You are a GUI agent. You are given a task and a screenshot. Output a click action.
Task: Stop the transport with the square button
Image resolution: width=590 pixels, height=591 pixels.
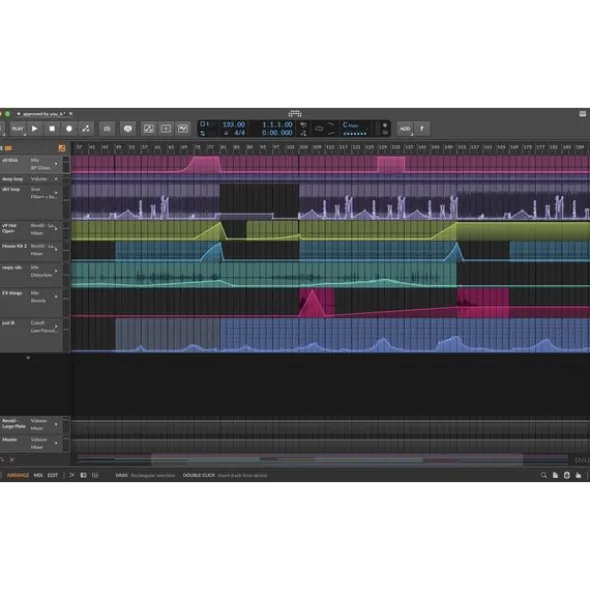[52, 129]
